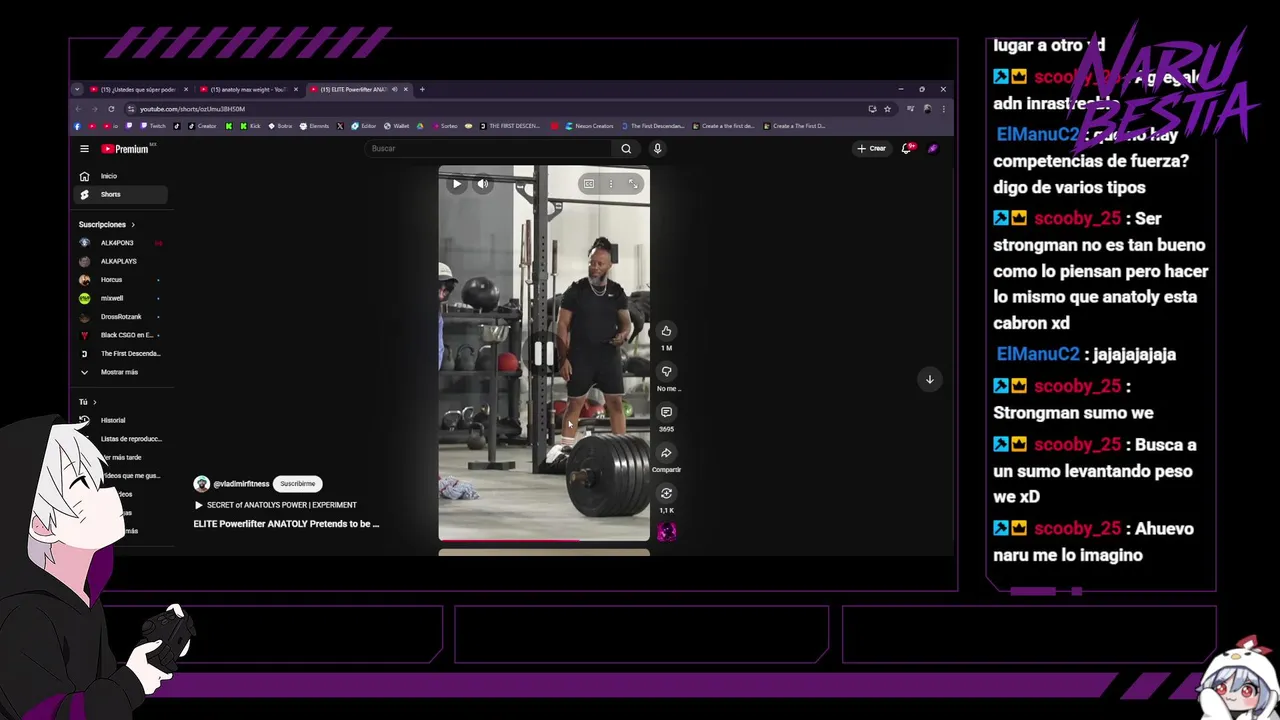Image resolution: width=1280 pixels, height=720 pixels.
Task: Open the Horcus channel
Action: tap(120, 280)
